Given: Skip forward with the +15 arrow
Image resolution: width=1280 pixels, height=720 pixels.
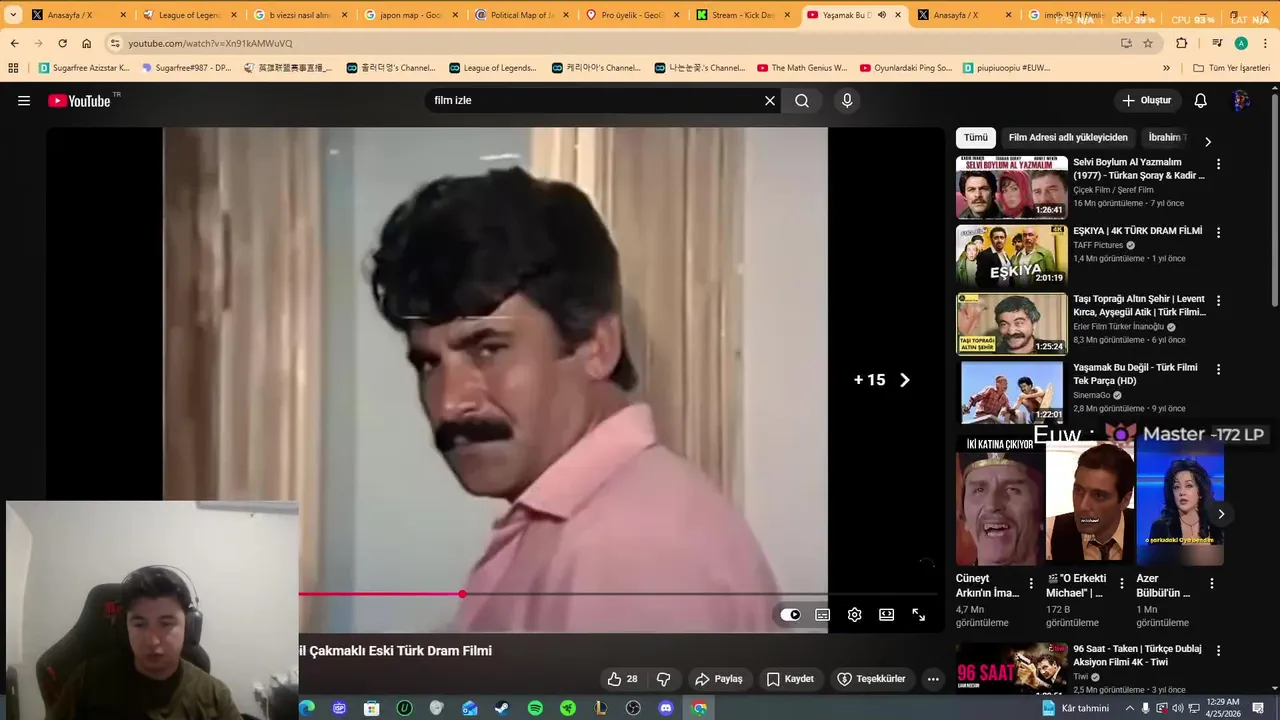Looking at the screenshot, I should point(904,380).
